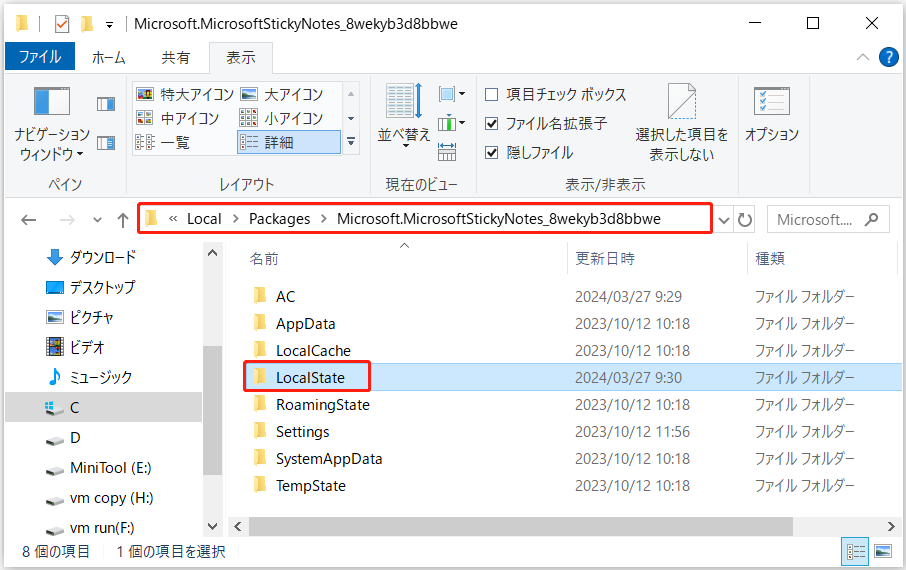
Task: Open the address bar history dropdown
Action: click(723, 220)
